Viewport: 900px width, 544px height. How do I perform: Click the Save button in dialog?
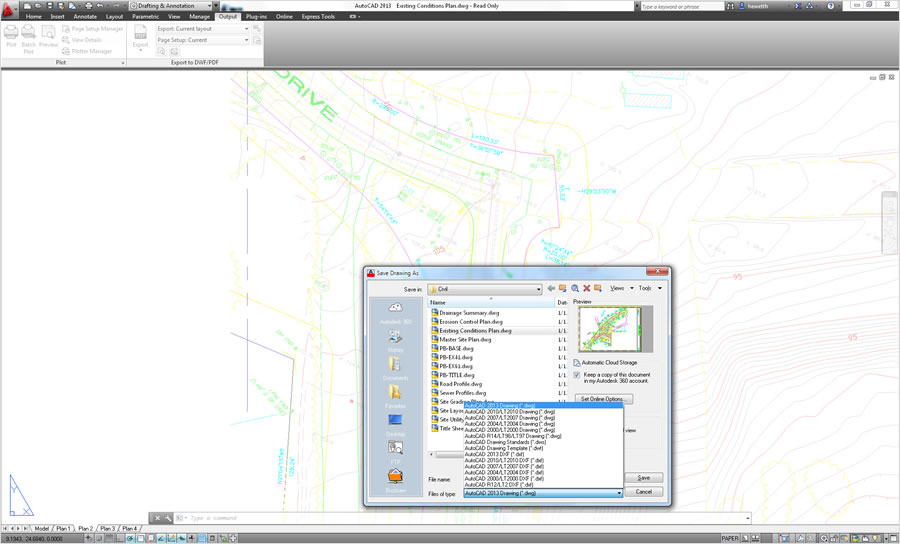click(643, 478)
